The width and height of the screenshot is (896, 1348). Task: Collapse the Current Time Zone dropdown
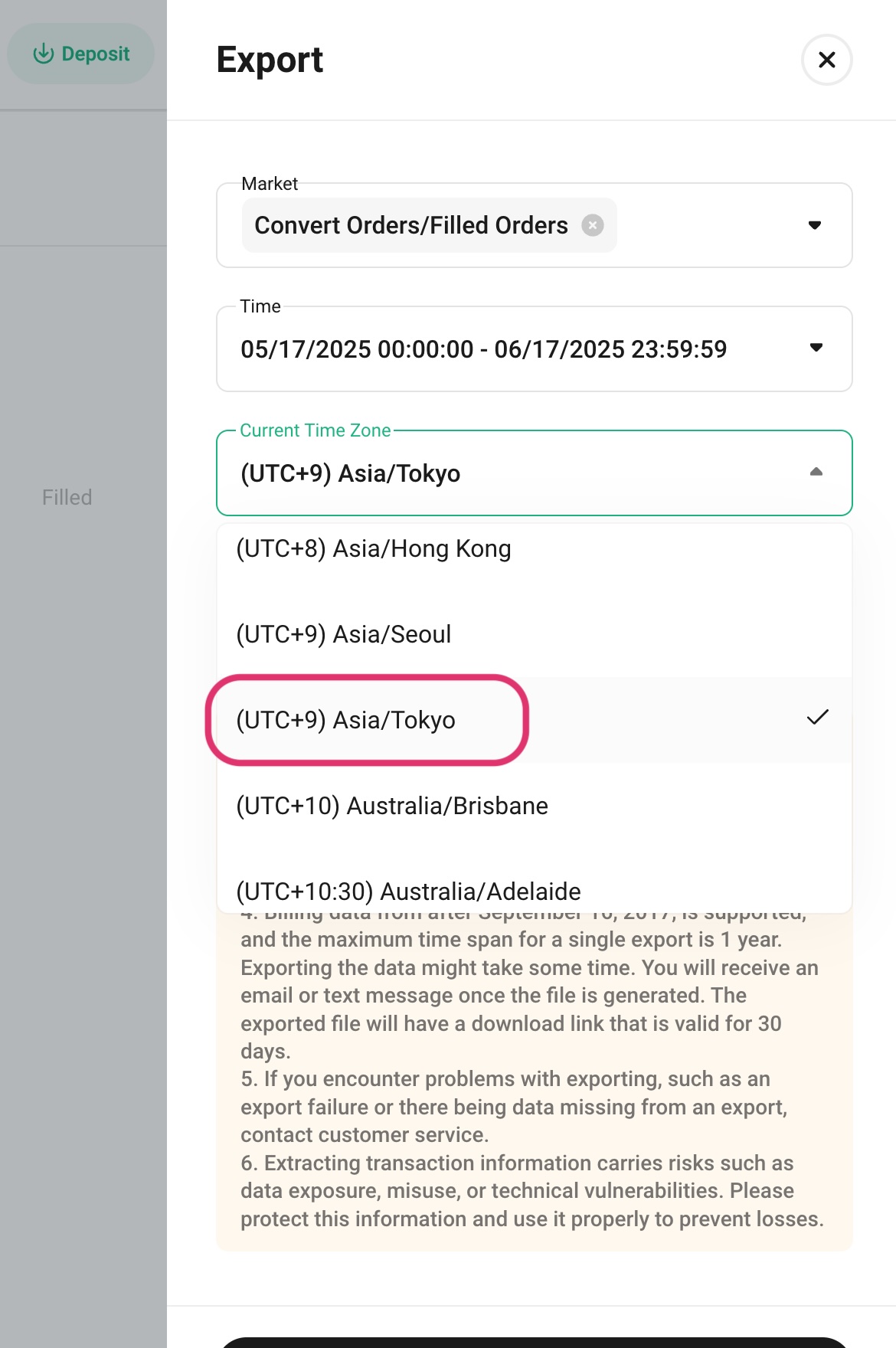click(817, 473)
